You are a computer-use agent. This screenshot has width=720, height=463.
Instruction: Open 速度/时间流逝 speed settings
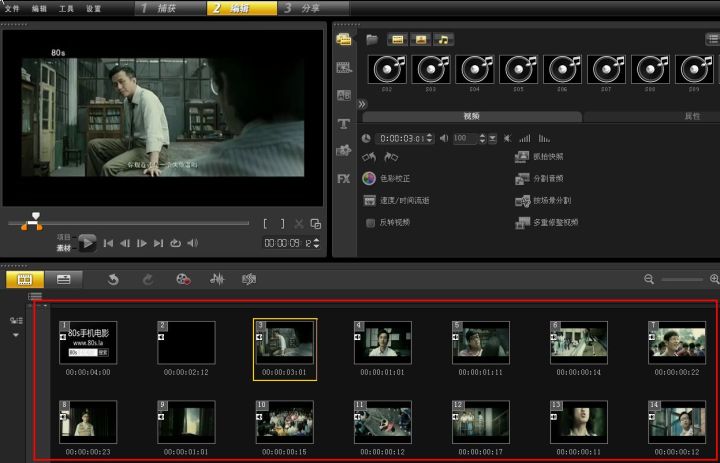396,201
